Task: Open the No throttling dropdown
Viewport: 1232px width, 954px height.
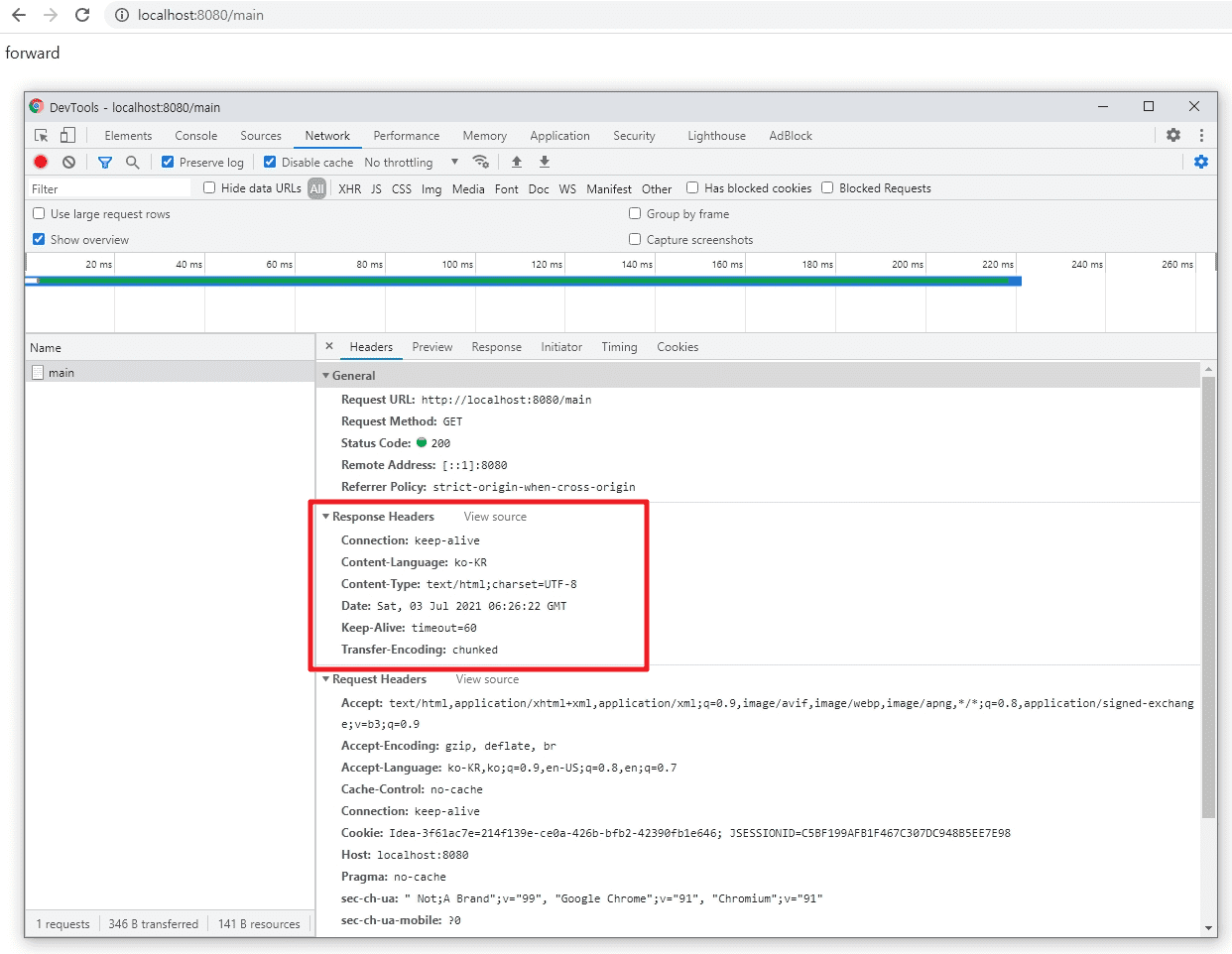Action: [412, 162]
